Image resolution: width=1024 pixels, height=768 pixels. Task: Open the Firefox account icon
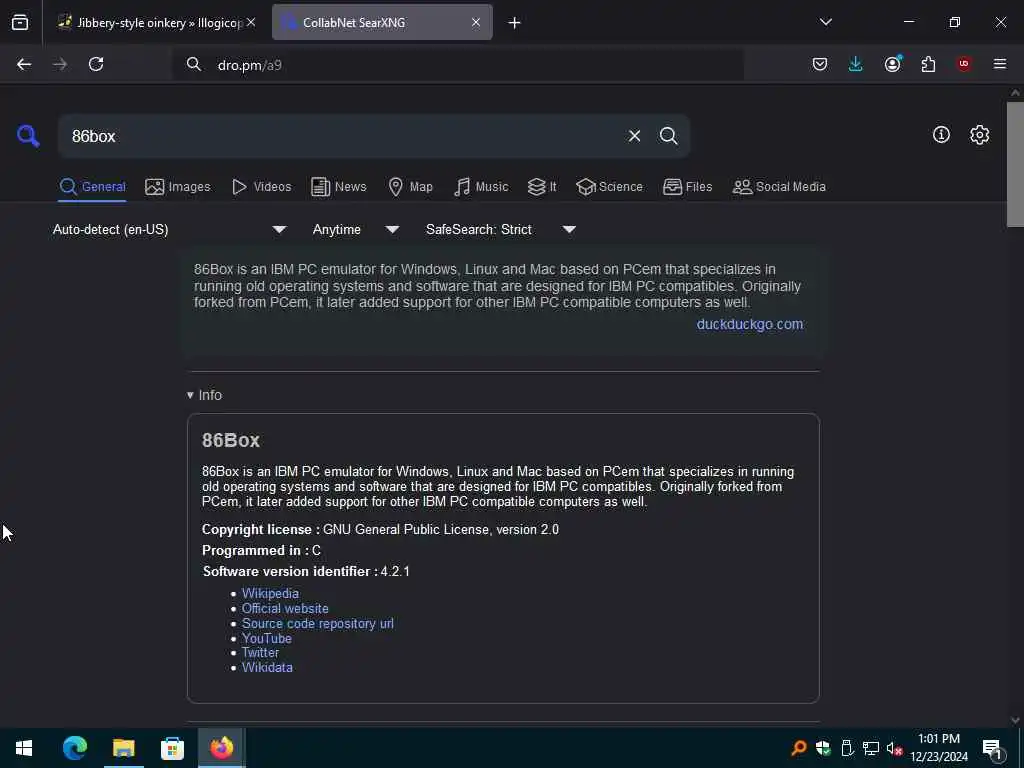tap(892, 64)
